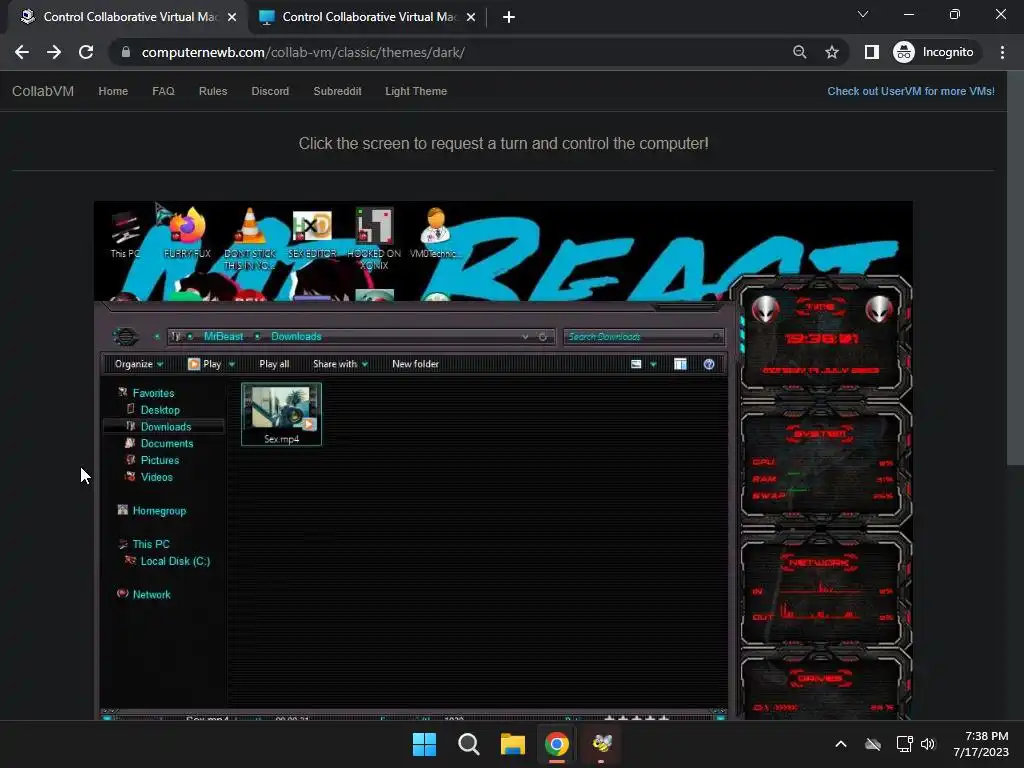Screen dimensions: 1024x768
Task: Select the mp4 video file thumbnail
Action: (x=281, y=414)
